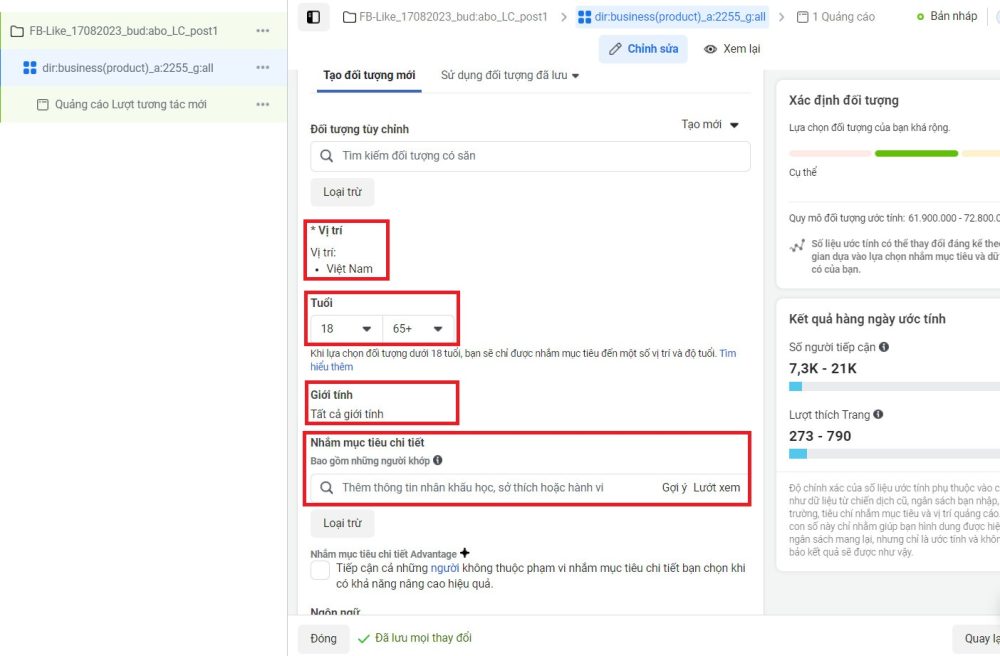Click the Advantage plus icon
This screenshot has height=656, width=1000.
coord(465,553)
